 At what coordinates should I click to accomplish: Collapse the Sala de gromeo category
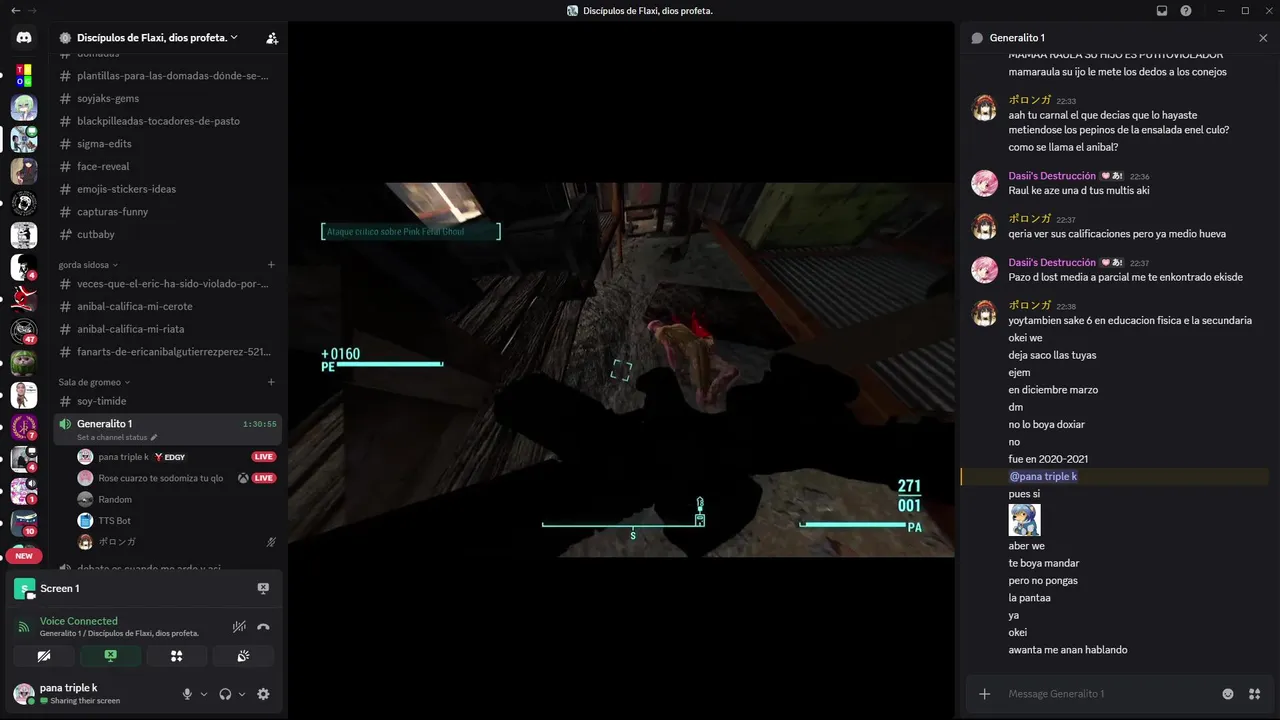coord(94,382)
